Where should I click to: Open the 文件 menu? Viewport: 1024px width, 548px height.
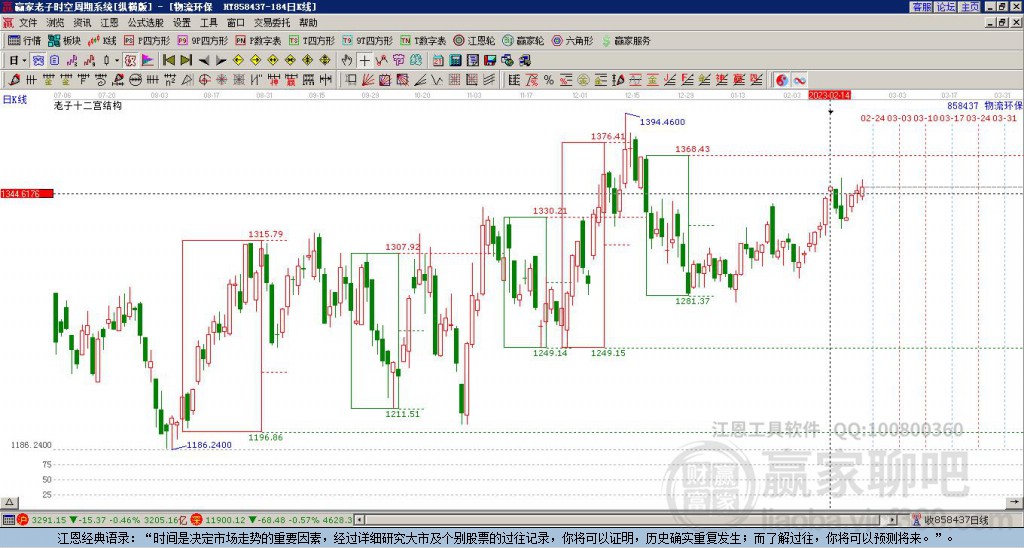tap(28, 23)
